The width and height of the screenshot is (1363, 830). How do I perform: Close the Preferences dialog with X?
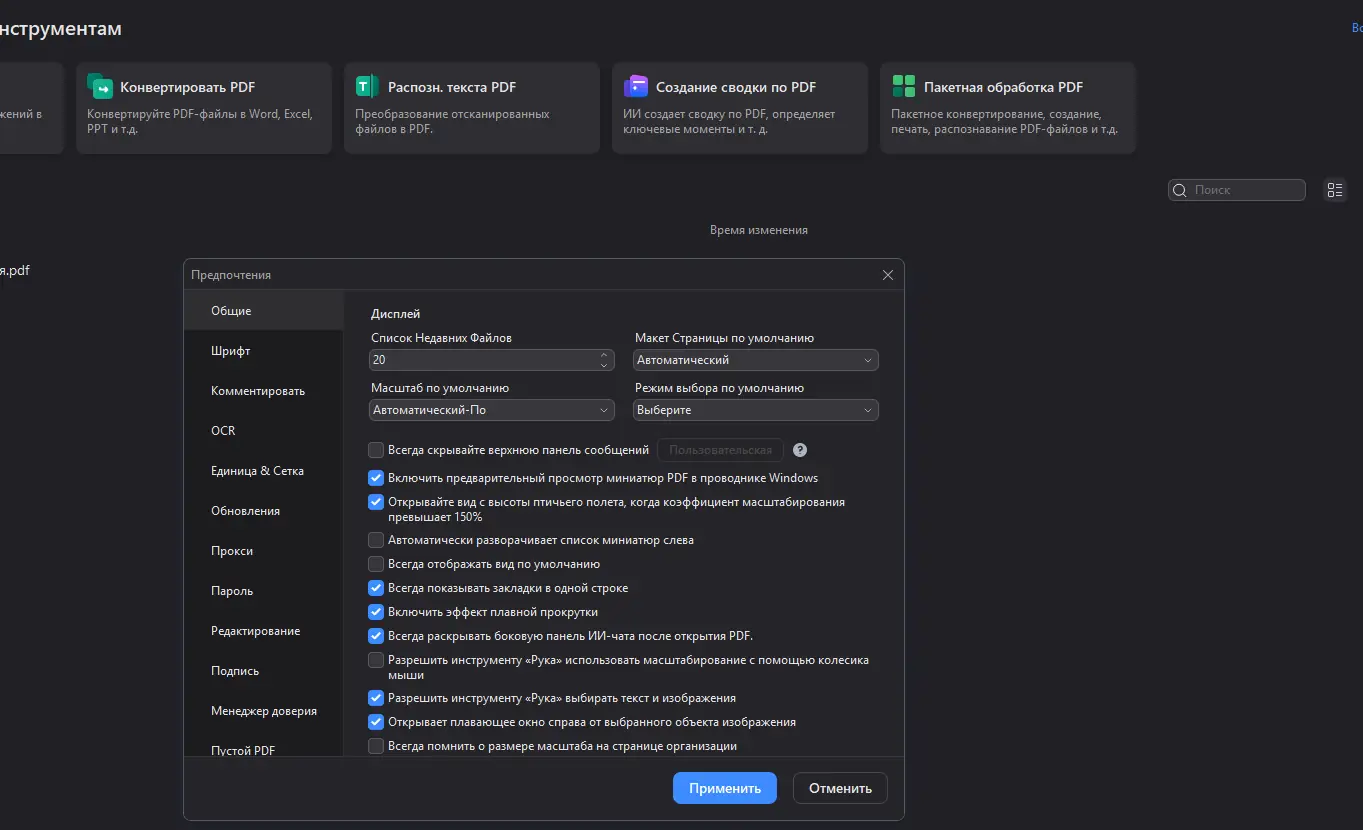887,275
